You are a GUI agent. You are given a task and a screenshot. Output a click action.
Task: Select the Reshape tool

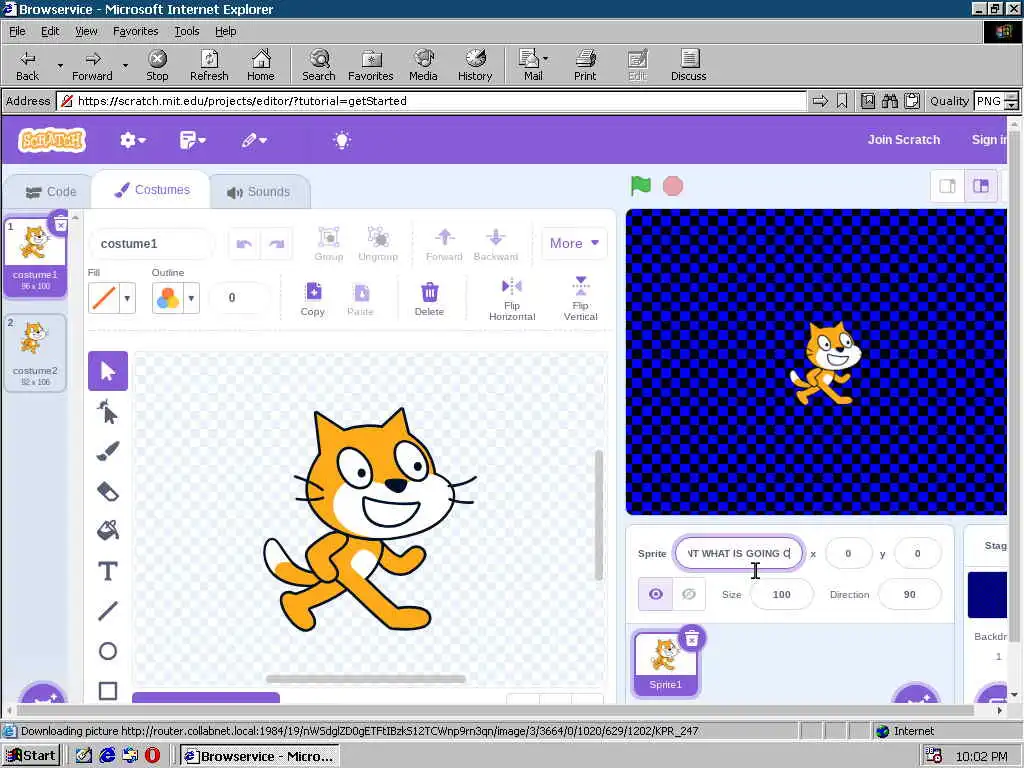[108, 412]
